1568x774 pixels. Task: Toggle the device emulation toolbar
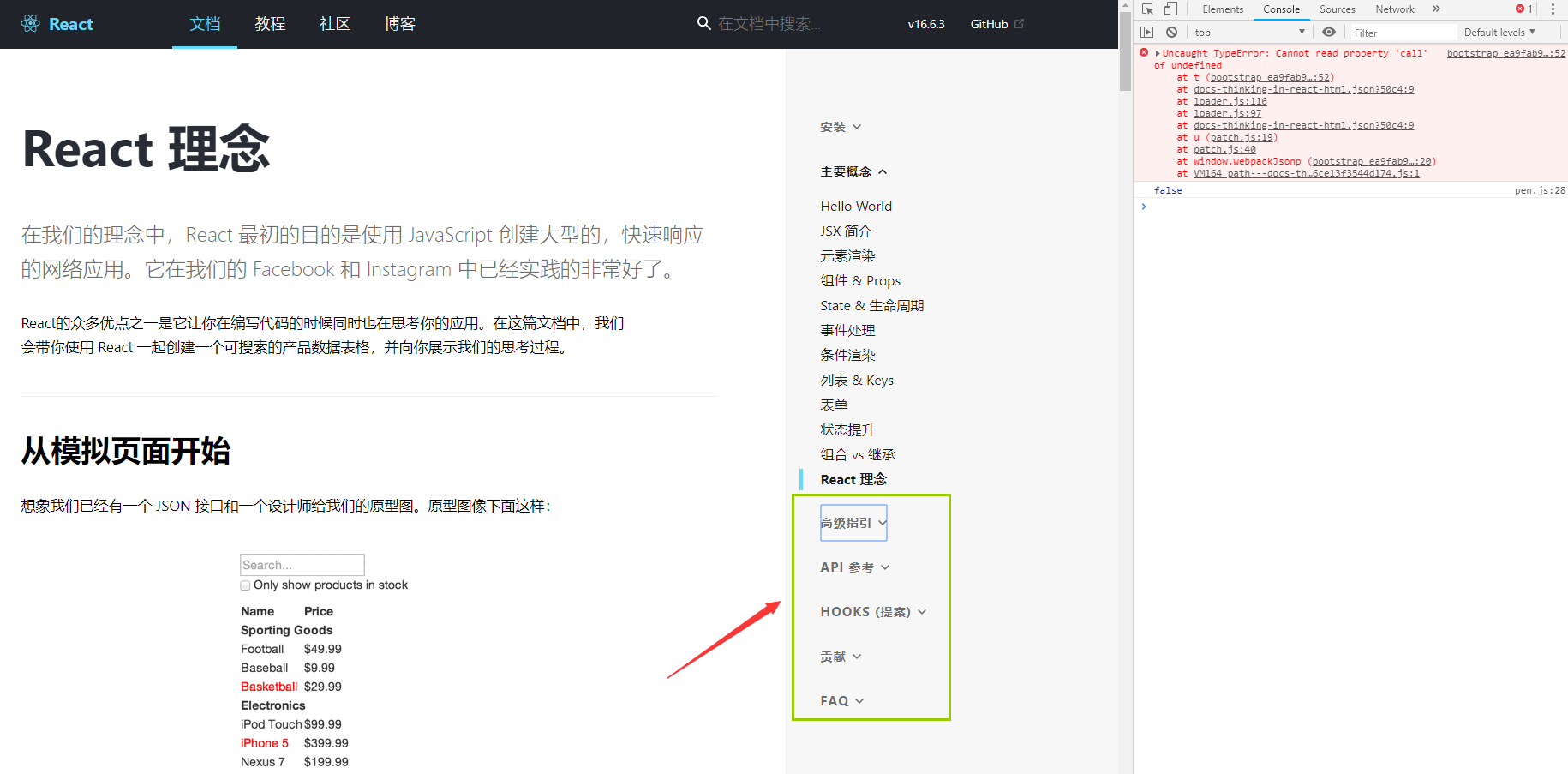1170,9
